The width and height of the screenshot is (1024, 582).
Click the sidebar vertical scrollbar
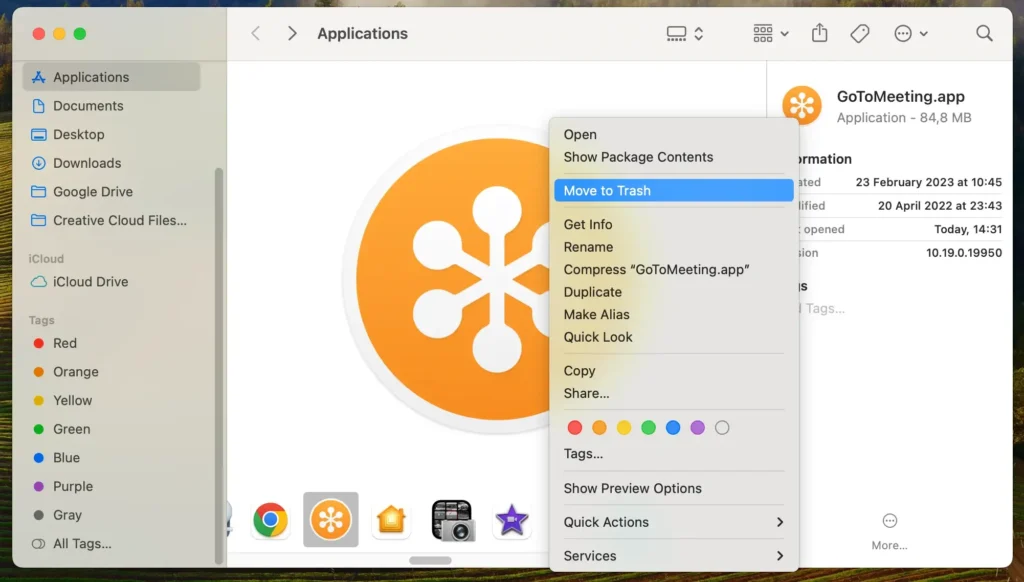point(219,366)
